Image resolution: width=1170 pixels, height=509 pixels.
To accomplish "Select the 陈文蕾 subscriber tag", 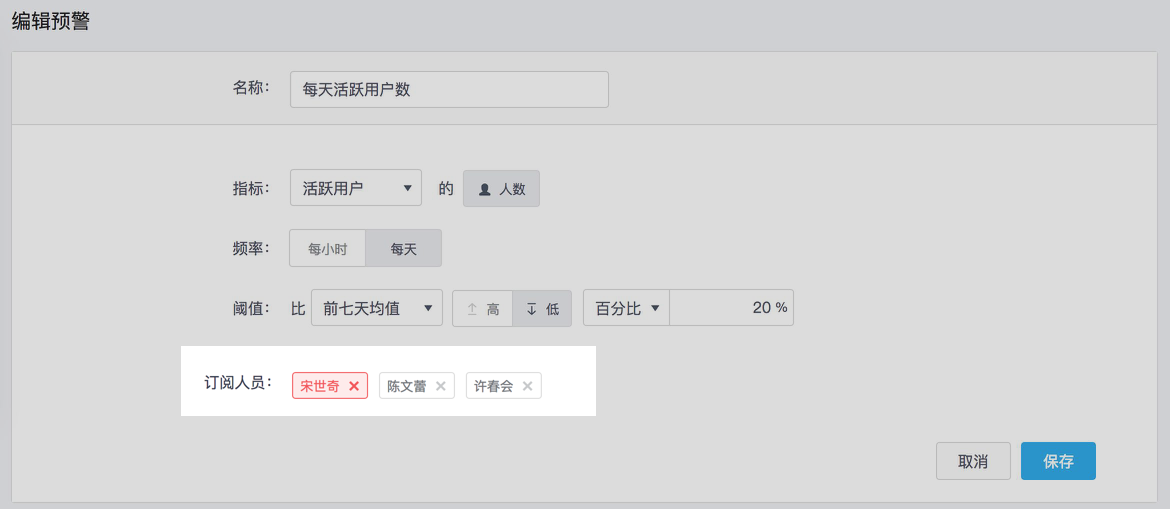I will coord(407,386).
